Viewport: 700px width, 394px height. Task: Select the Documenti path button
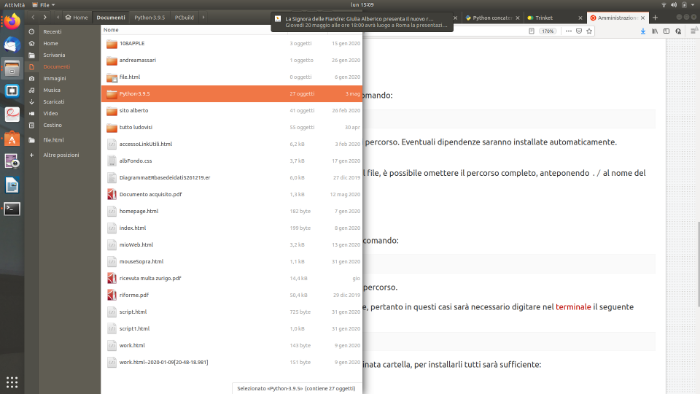click(111, 17)
